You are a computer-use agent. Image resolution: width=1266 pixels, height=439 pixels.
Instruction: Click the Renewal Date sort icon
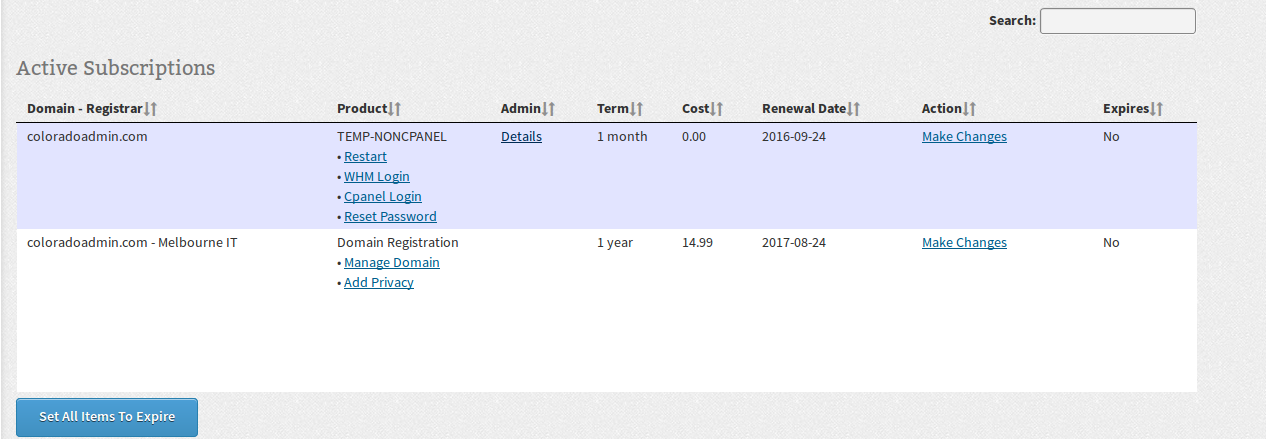click(853, 109)
